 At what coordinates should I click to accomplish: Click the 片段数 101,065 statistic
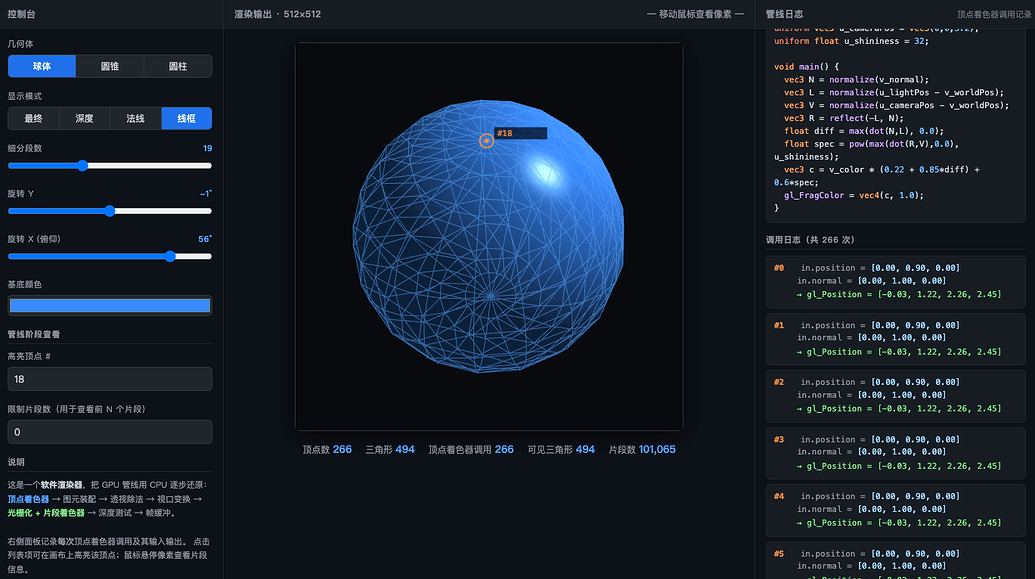pos(642,450)
